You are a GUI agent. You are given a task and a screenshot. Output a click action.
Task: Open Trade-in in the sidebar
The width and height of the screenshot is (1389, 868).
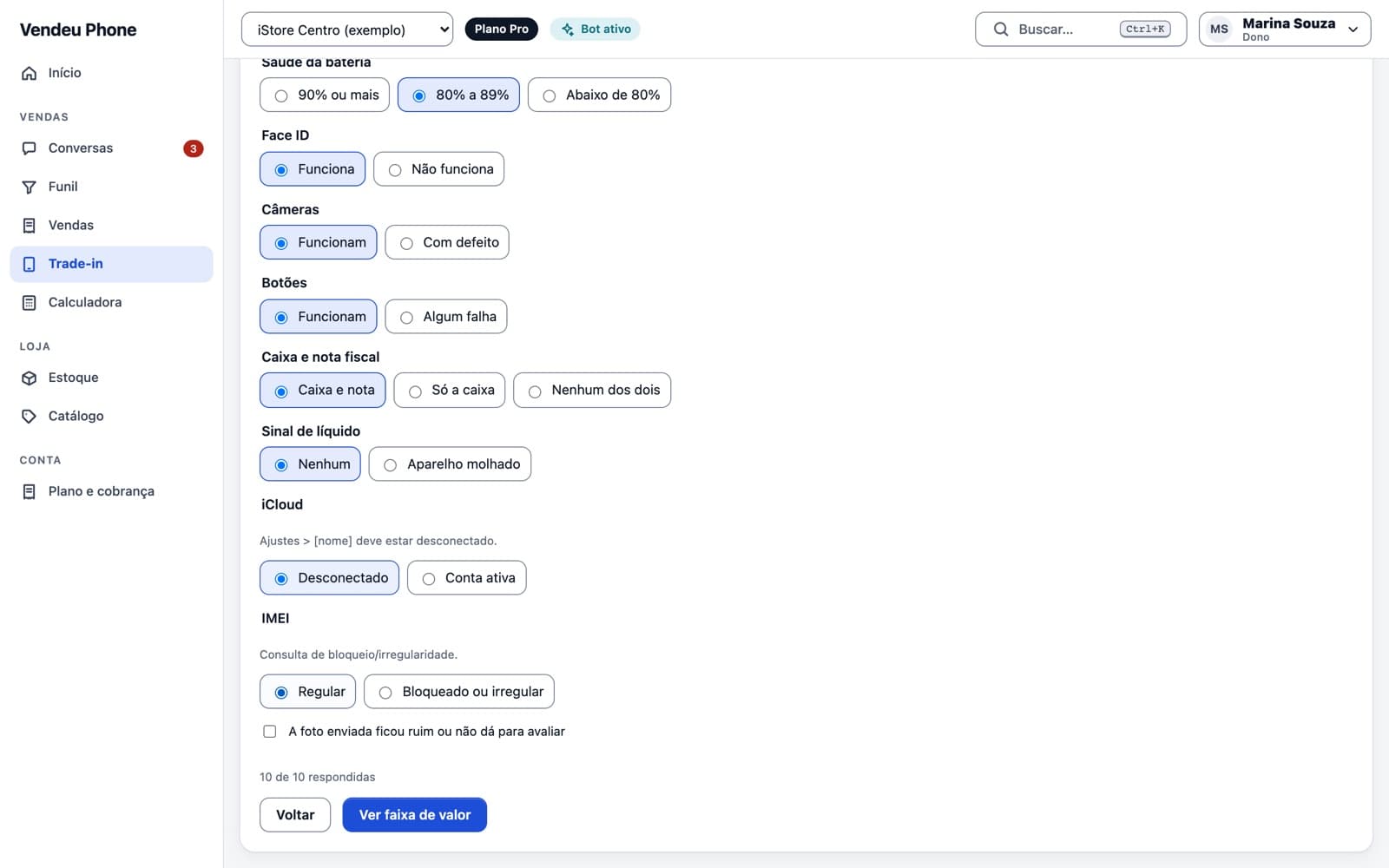click(x=111, y=264)
